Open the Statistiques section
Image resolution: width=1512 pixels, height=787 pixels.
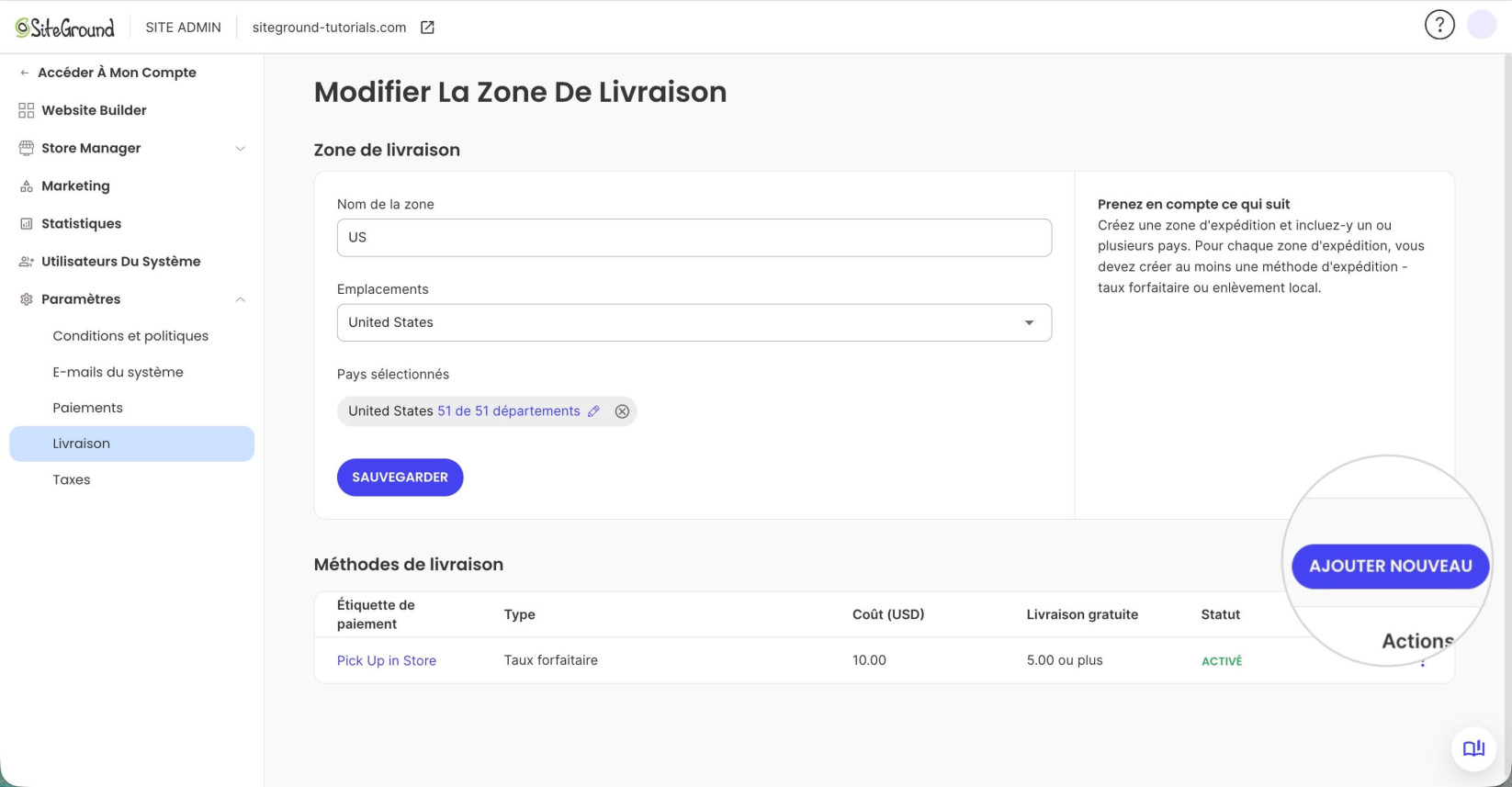click(81, 223)
